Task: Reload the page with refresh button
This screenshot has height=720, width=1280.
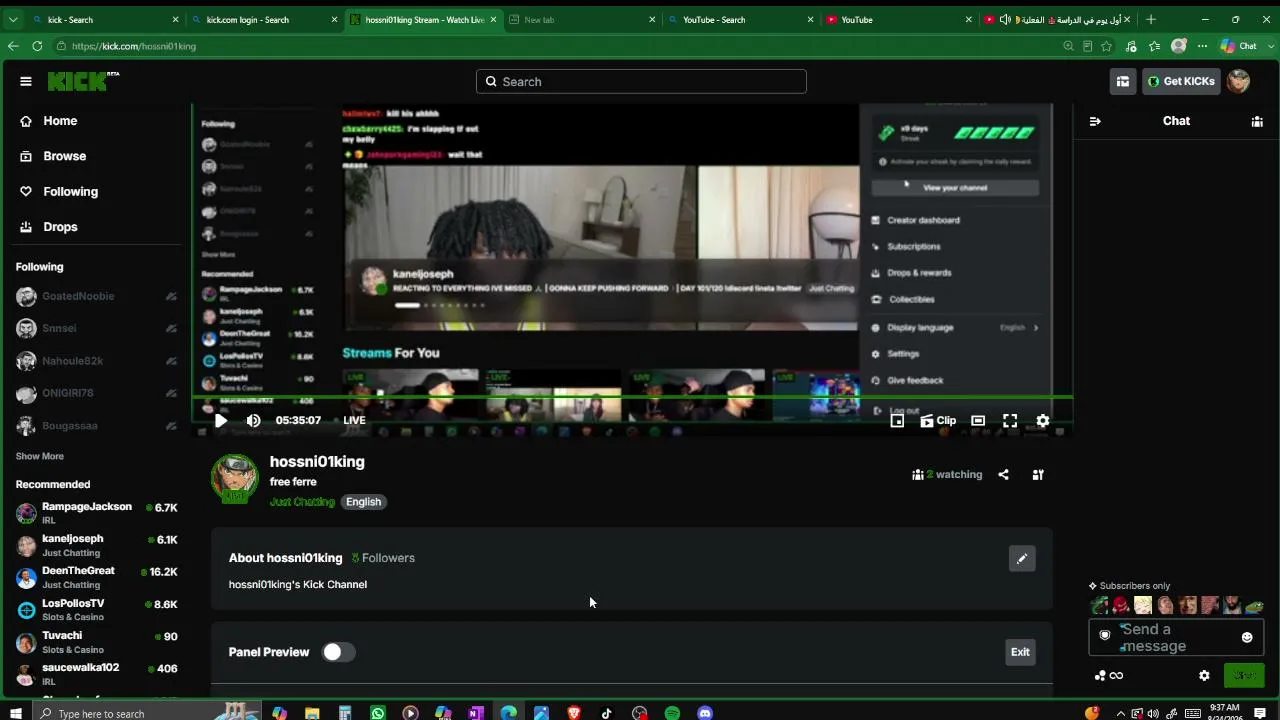Action: point(37,46)
